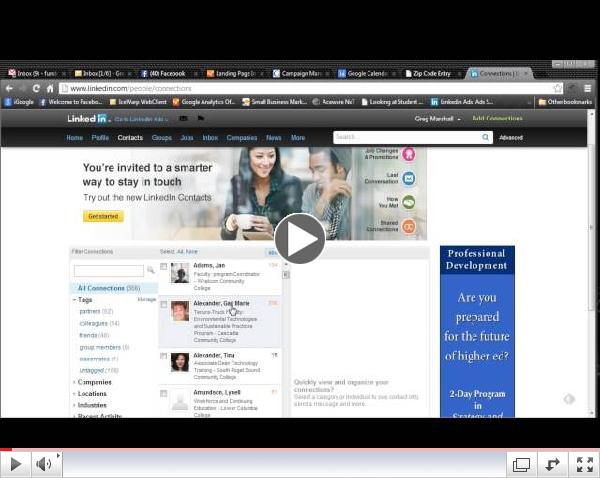Screen dimensions: 600x478
Task: Tick the checkbox for Adams, Jan
Action: (x=163, y=266)
